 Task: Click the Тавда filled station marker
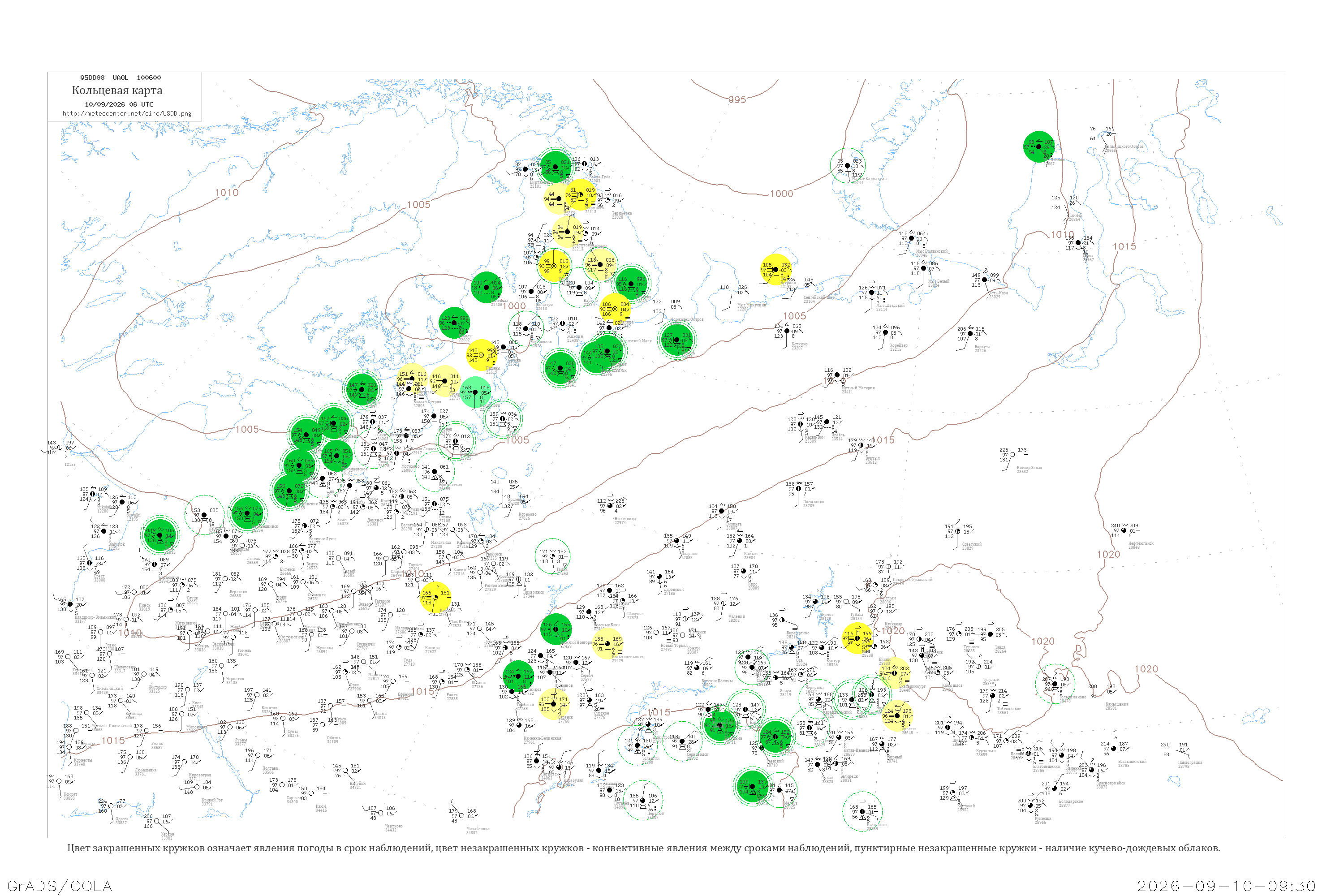(x=990, y=634)
